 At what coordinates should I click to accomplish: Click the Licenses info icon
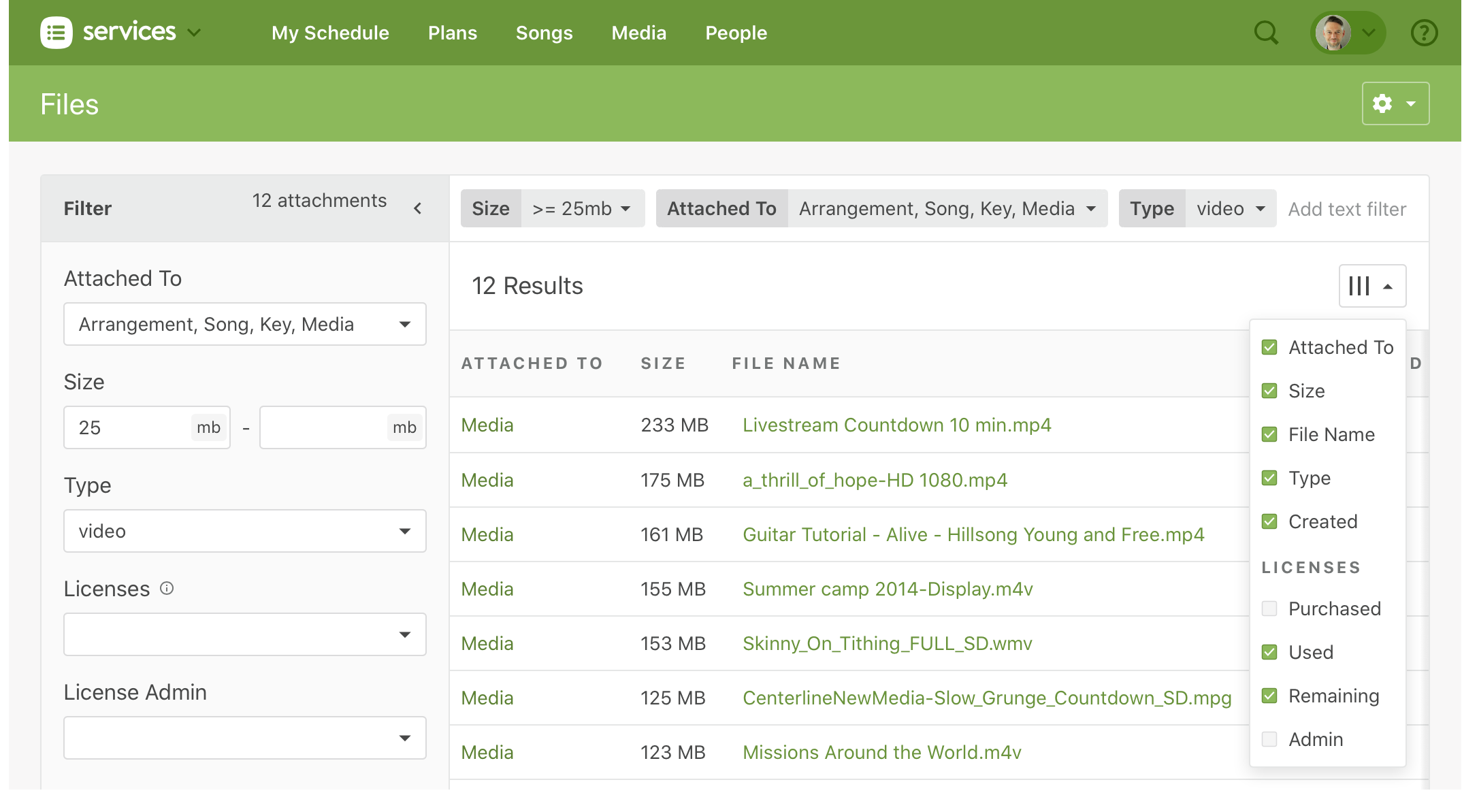(167, 588)
